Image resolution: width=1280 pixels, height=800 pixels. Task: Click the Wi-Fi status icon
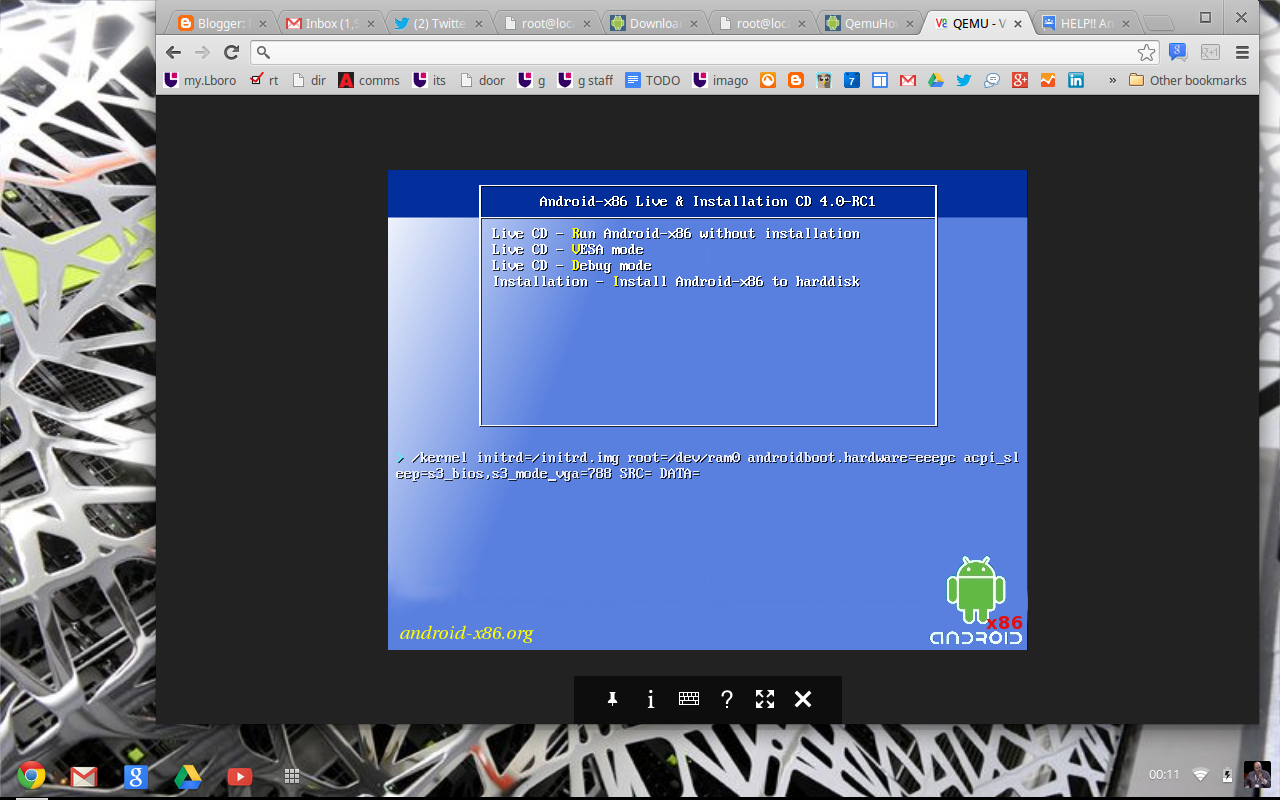1201,774
